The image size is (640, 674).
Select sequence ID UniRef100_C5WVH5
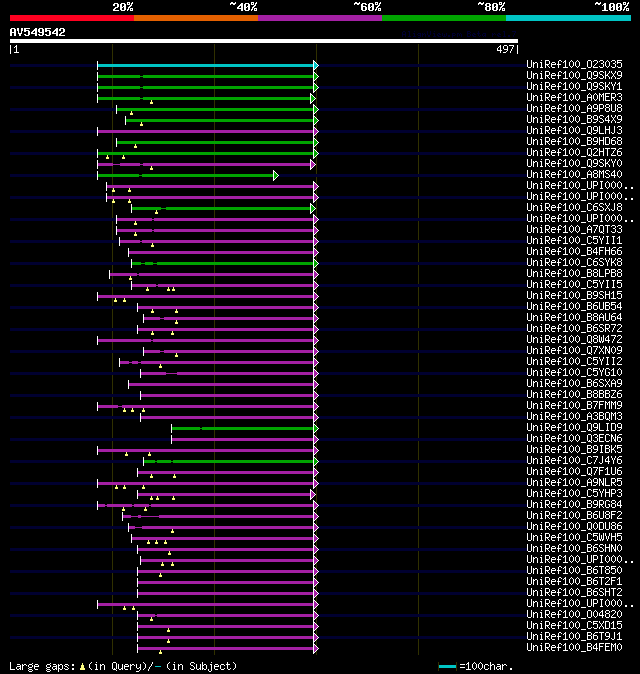click(x=574, y=538)
